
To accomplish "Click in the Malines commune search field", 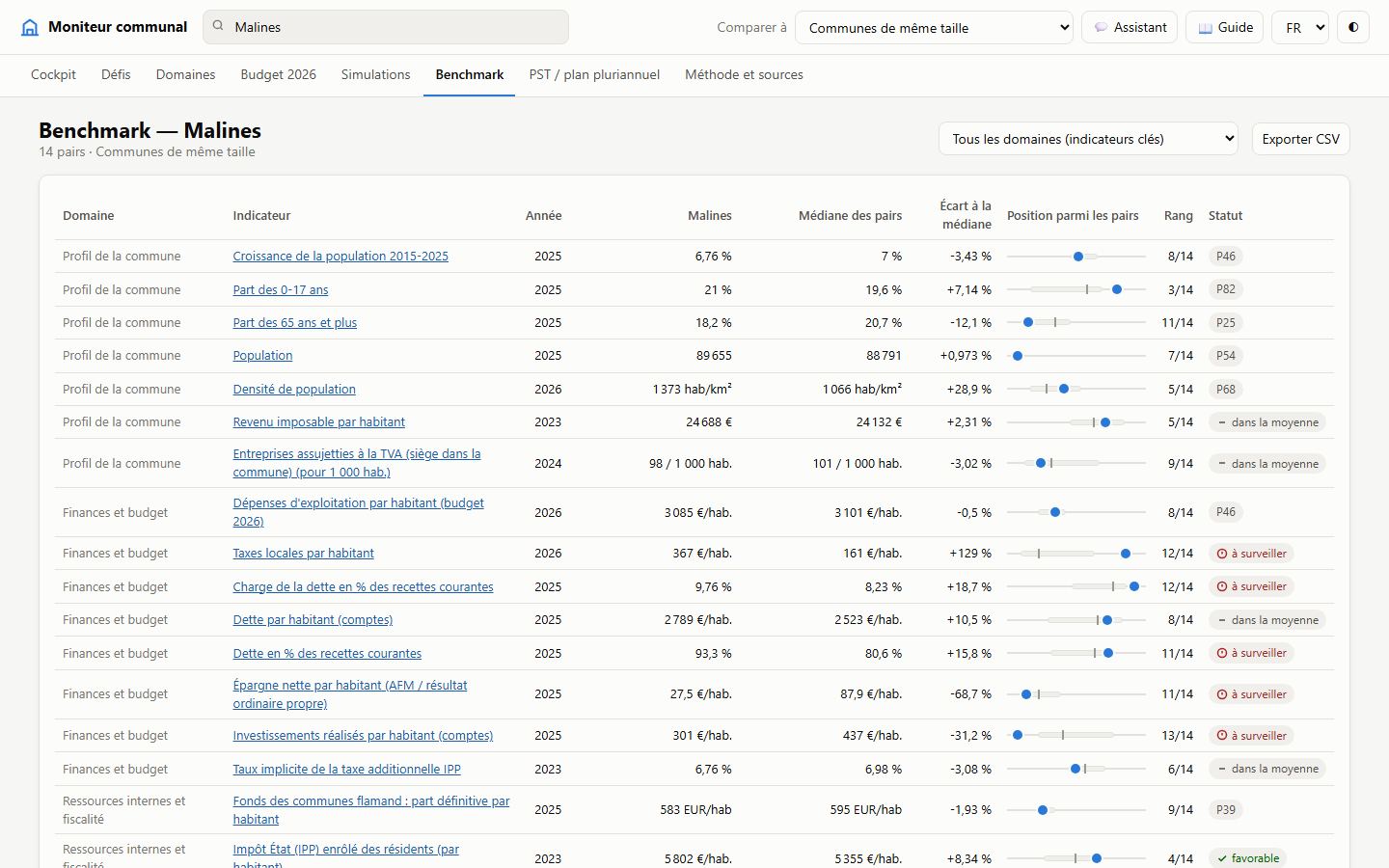I will pyautogui.click(x=386, y=27).
